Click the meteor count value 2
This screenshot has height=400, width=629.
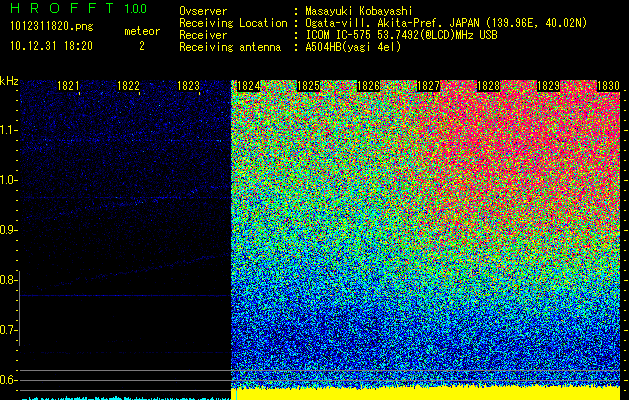click(x=142, y=46)
